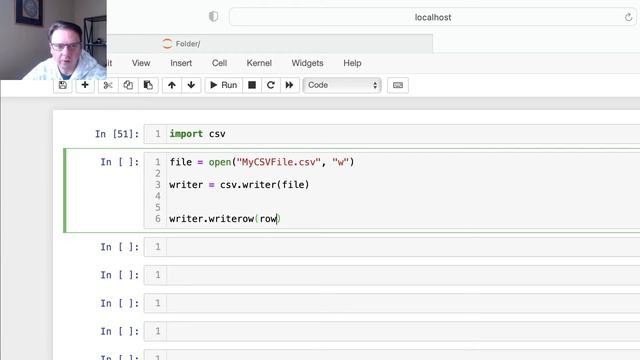
Task: Open the Cell menu
Action: [219, 63]
